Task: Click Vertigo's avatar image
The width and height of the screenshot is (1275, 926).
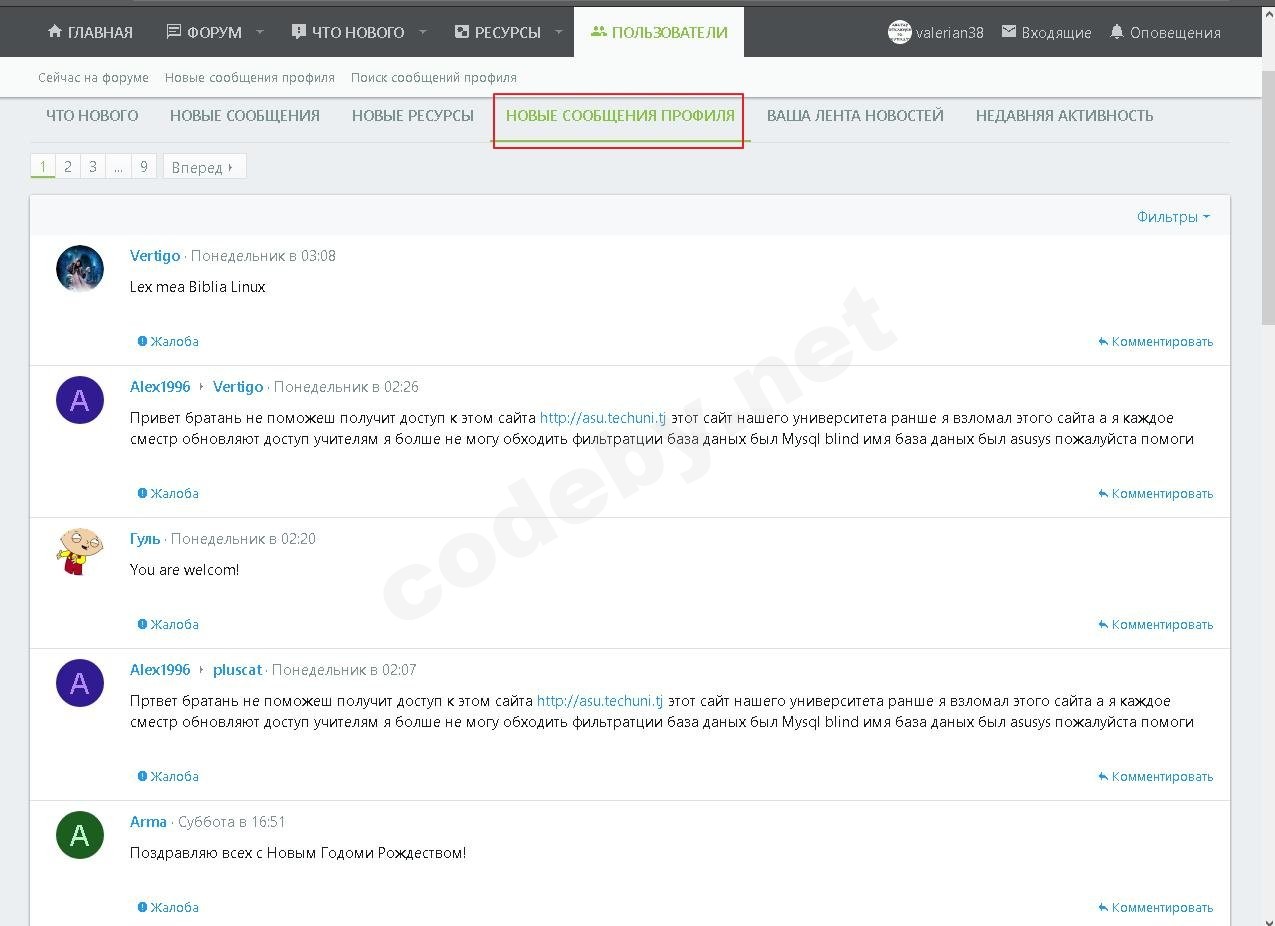Action: [x=80, y=269]
